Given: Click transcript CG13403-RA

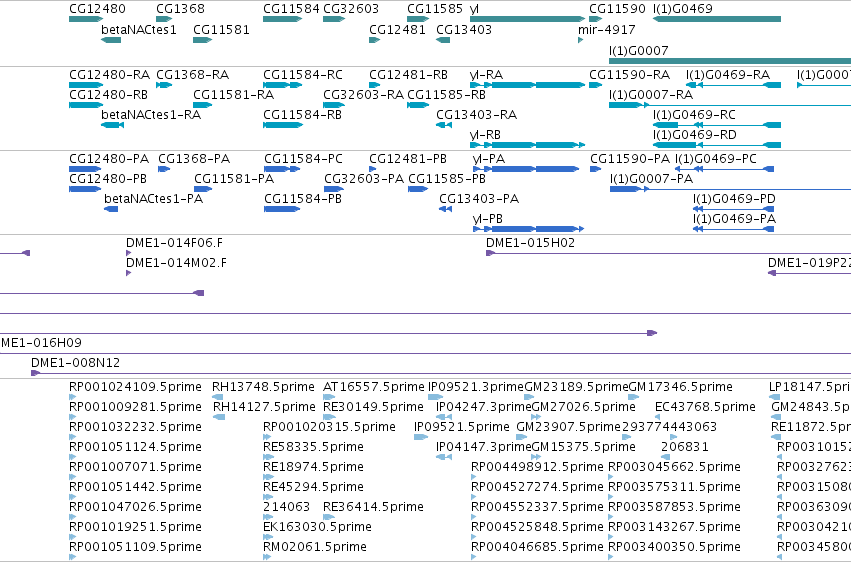Looking at the screenshot, I should pos(477,114).
